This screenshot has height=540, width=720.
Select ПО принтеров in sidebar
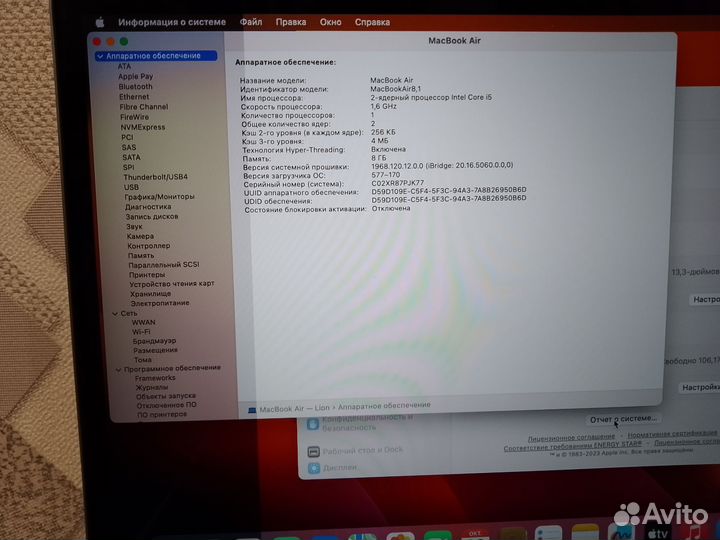(162, 414)
